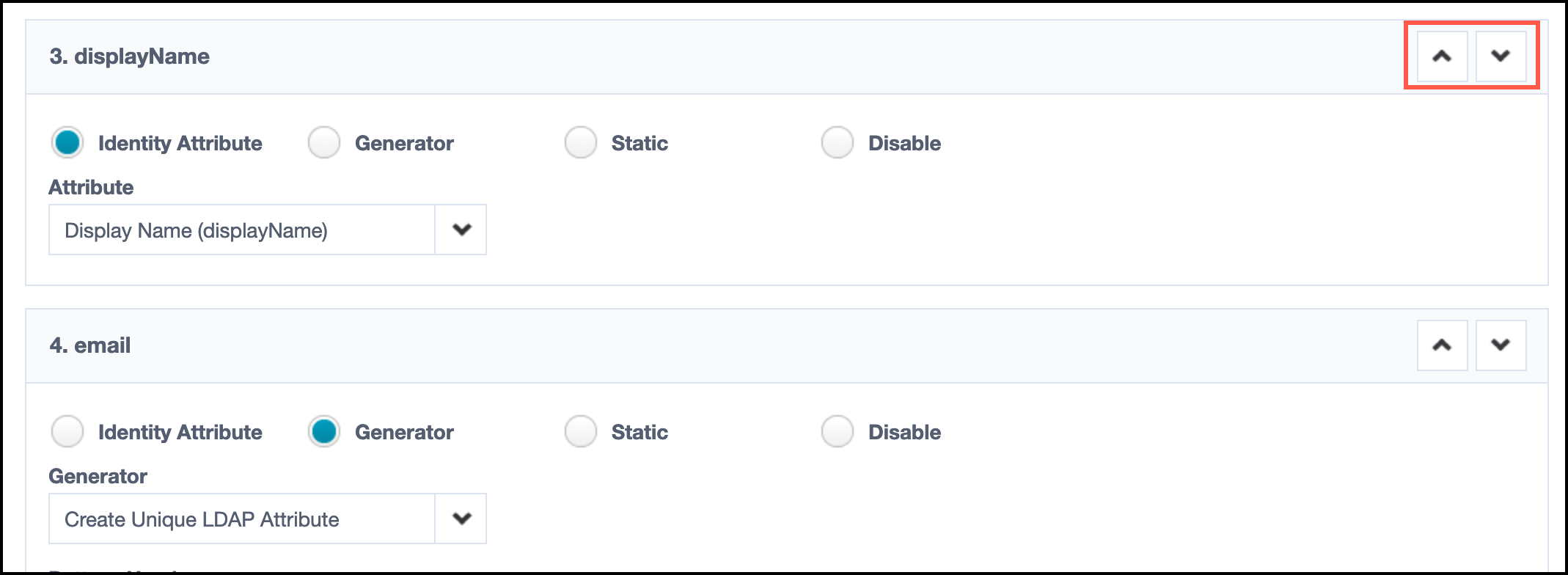The image size is (1568, 575).
Task: Click the Generator dropdown chevron arrow
Action: click(x=461, y=519)
